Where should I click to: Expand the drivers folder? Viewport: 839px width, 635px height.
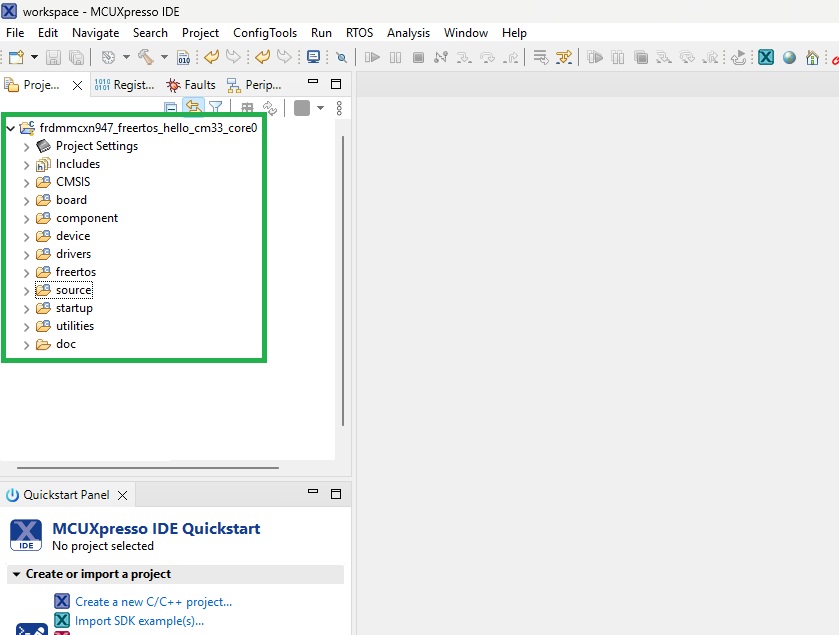(x=27, y=254)
